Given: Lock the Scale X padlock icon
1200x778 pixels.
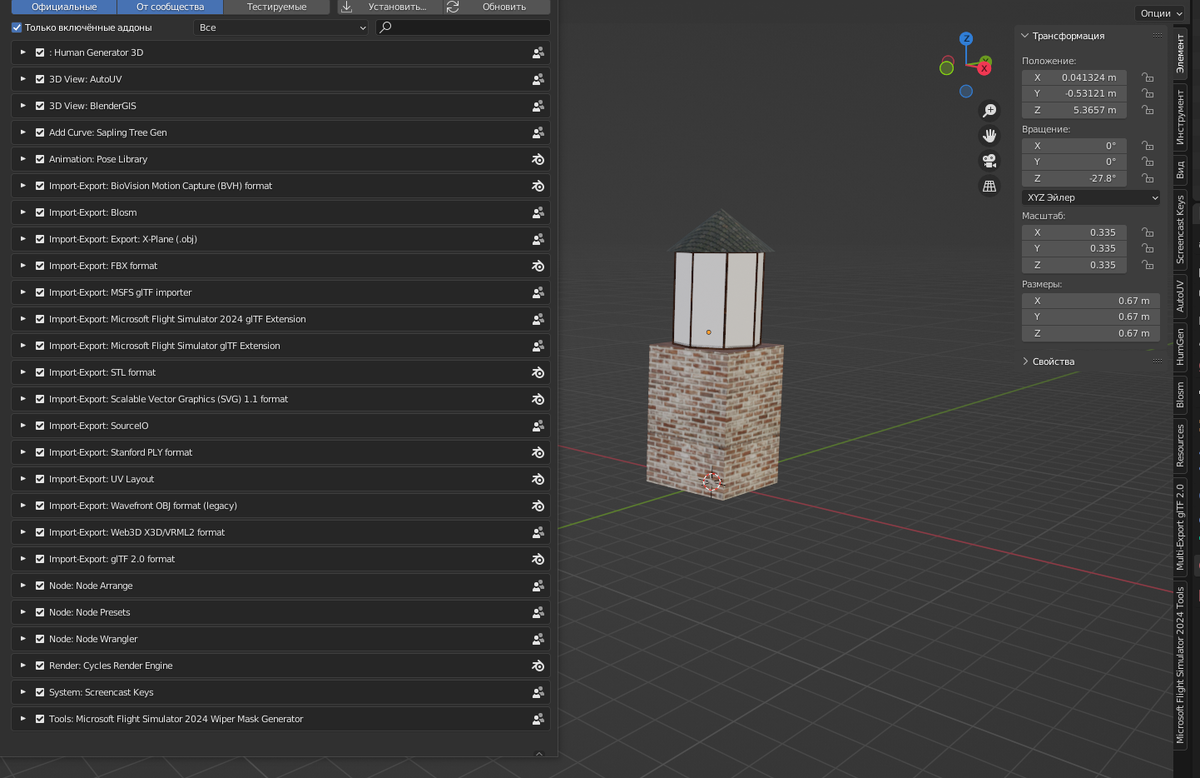Looking at the screenshot, I should [x=1148, y=233].
